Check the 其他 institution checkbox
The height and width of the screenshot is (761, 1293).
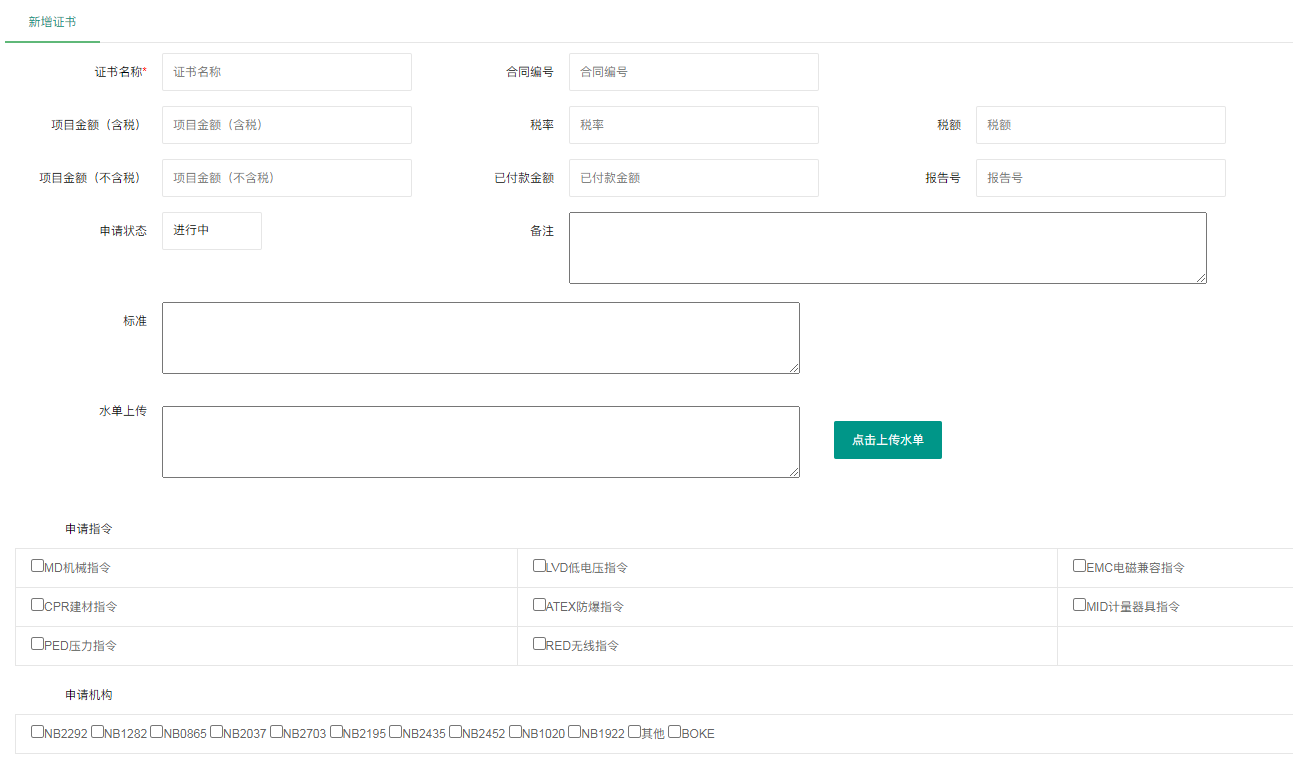(x=635, y=732)
